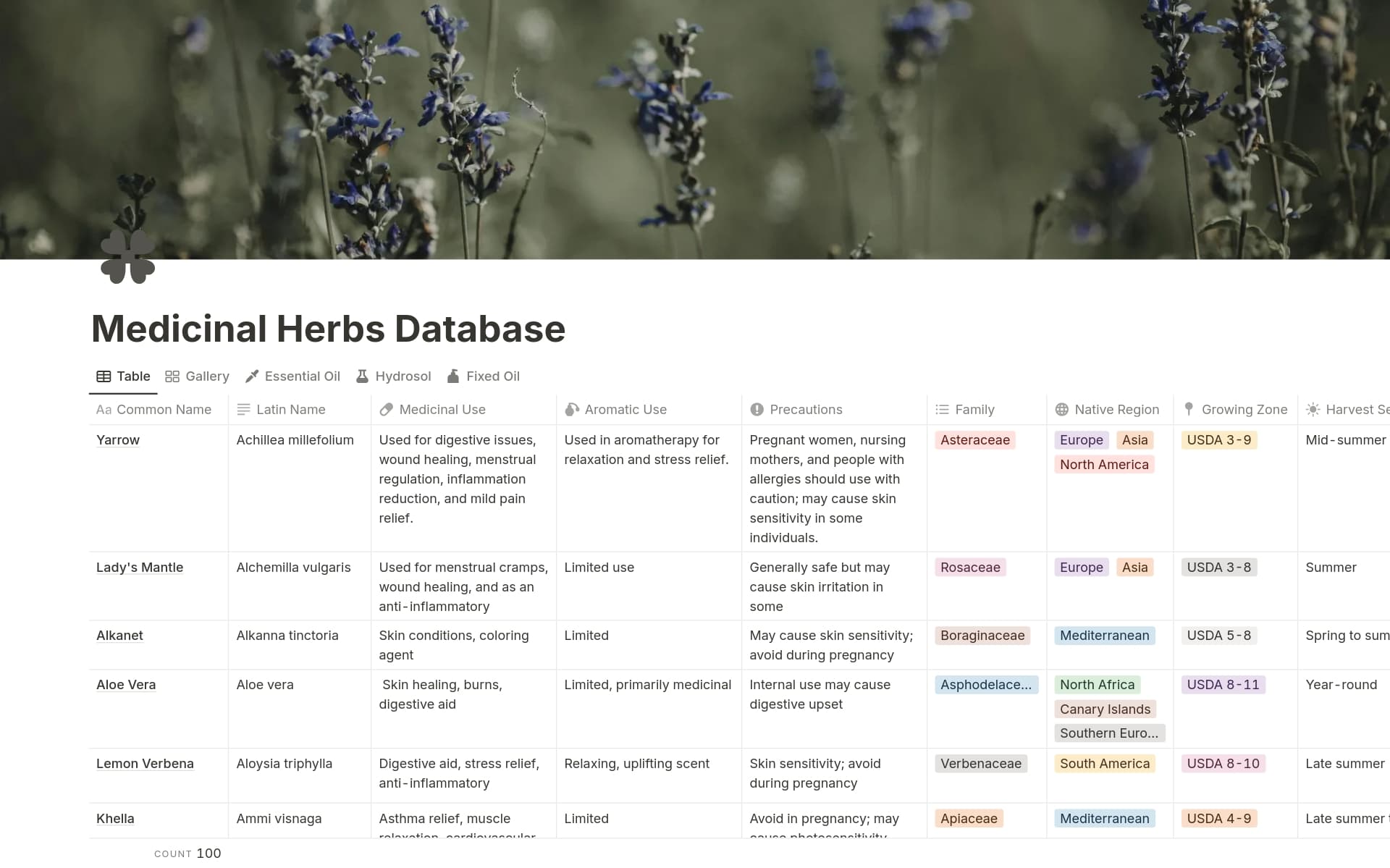Click the Rosaceae family tag
The image size is (1390, 868).
970,568
